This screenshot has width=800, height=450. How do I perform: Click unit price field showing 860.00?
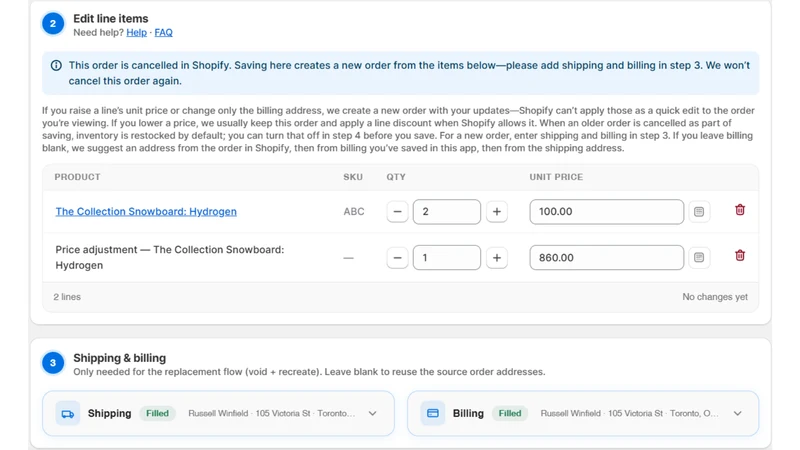coord(607,258)
